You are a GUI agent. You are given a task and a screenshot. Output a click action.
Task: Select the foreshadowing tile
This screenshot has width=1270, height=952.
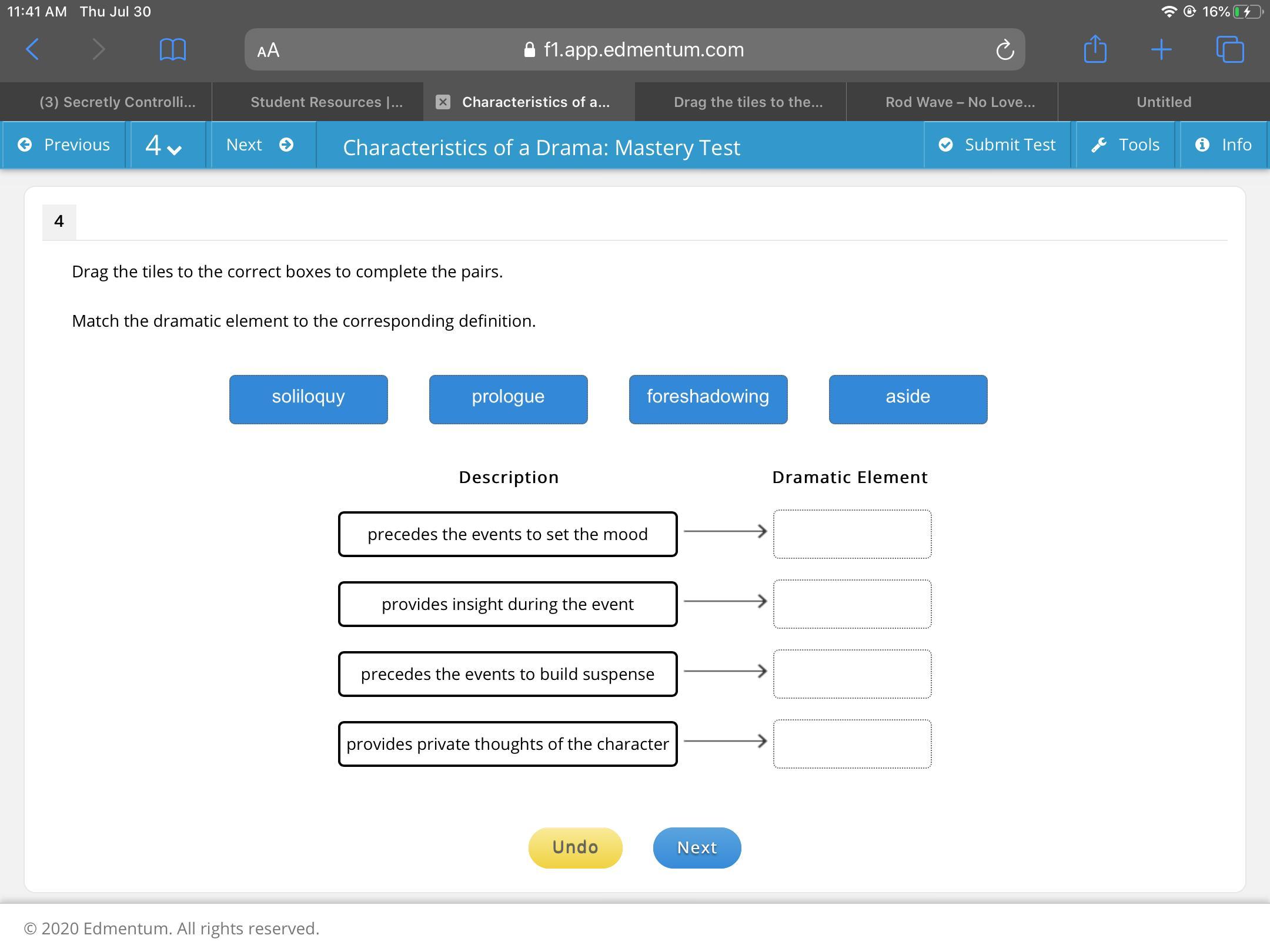[x=708, y=399]
